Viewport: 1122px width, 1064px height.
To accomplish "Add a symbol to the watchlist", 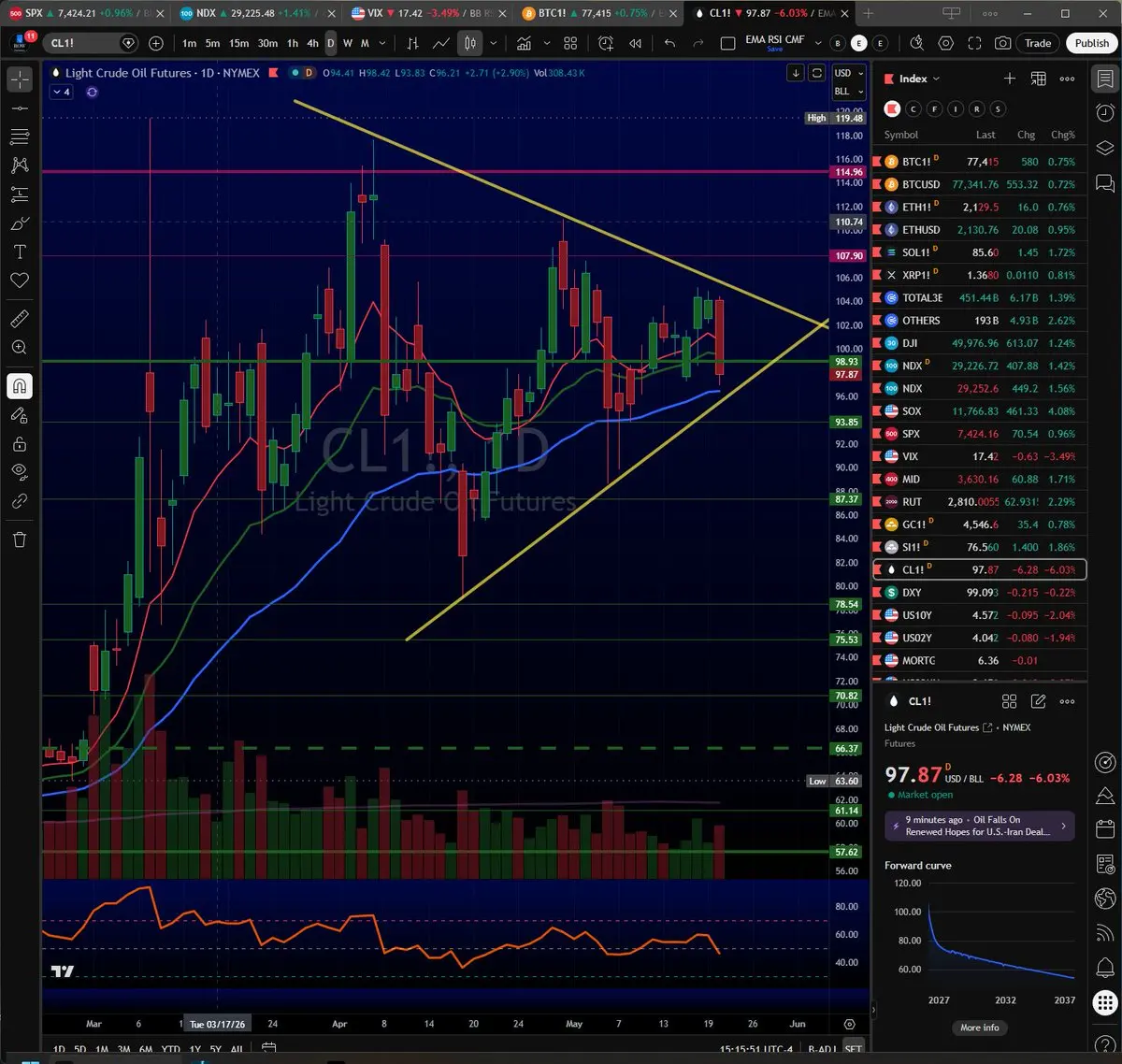I will pos(1009,79).
